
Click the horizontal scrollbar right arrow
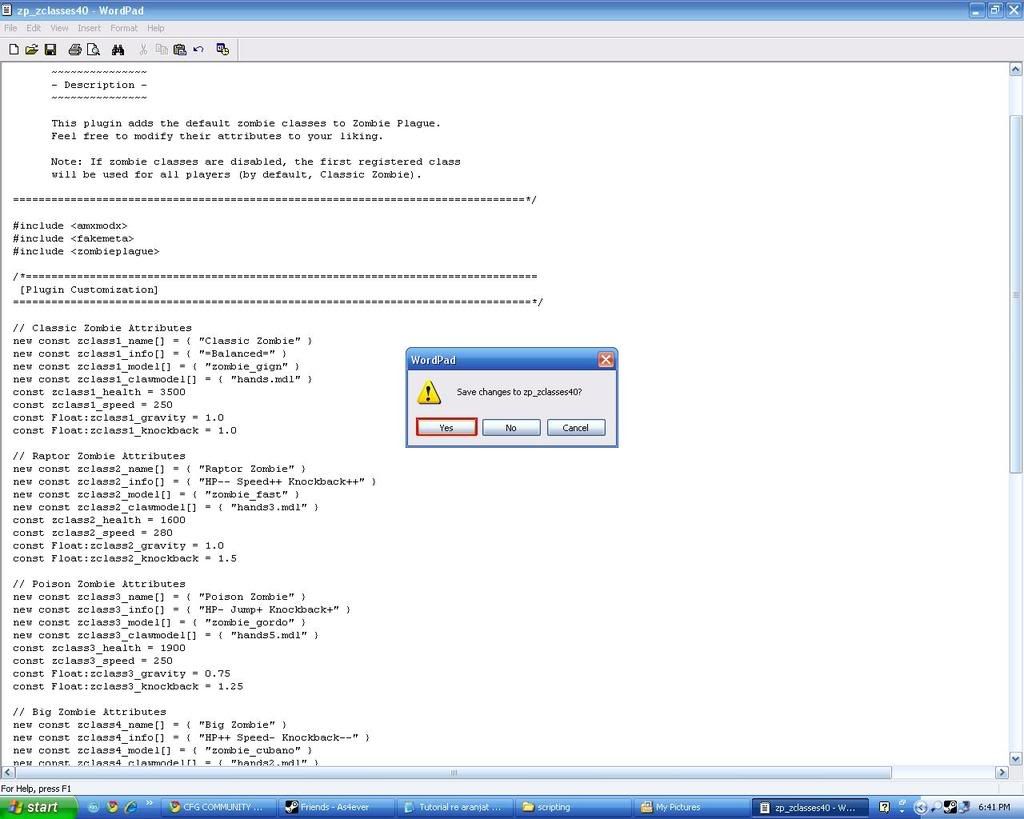pyautogui.click(x=1002, y=773)
